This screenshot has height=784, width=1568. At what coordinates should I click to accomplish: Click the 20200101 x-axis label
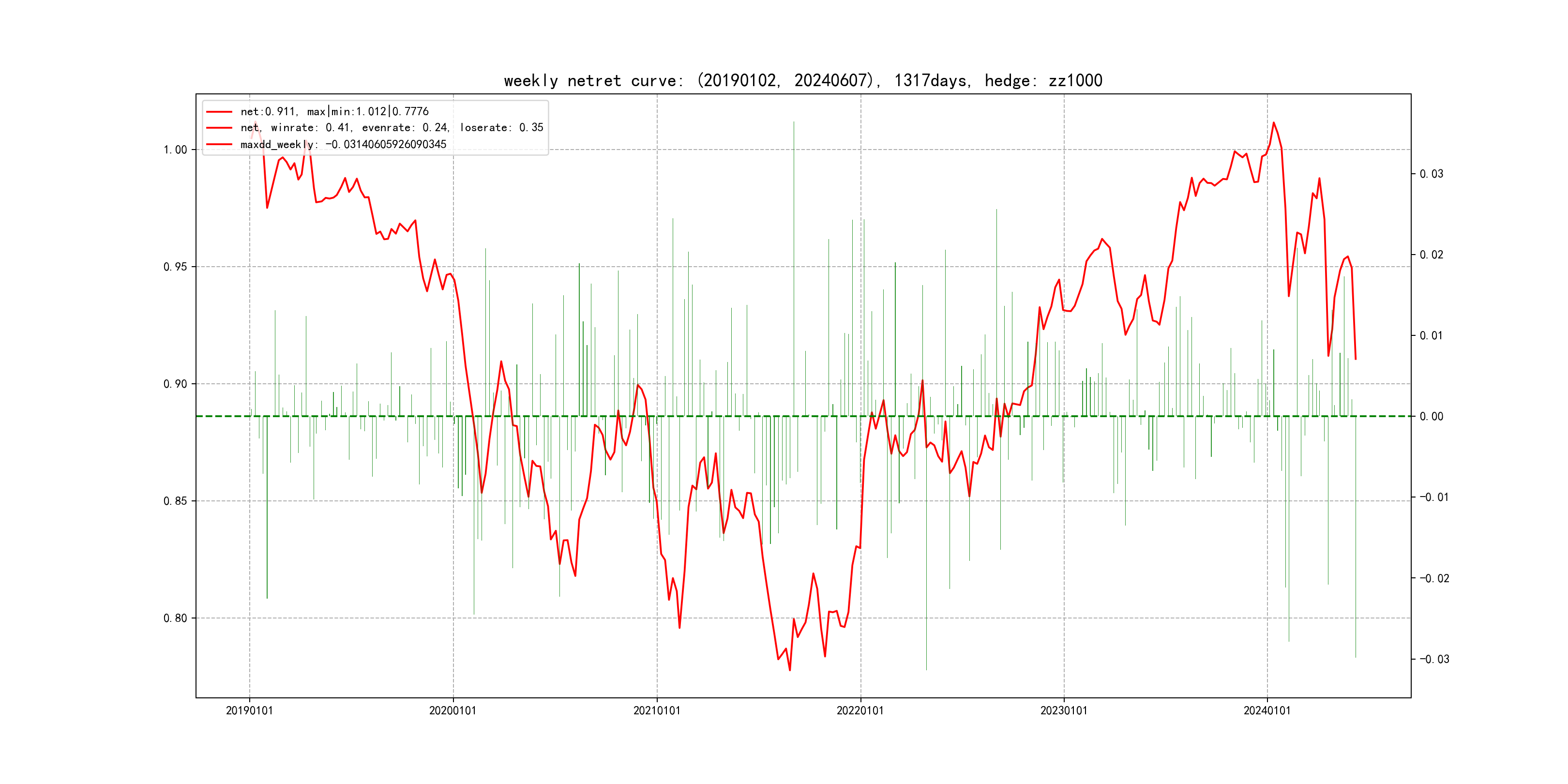click(453, 710)
